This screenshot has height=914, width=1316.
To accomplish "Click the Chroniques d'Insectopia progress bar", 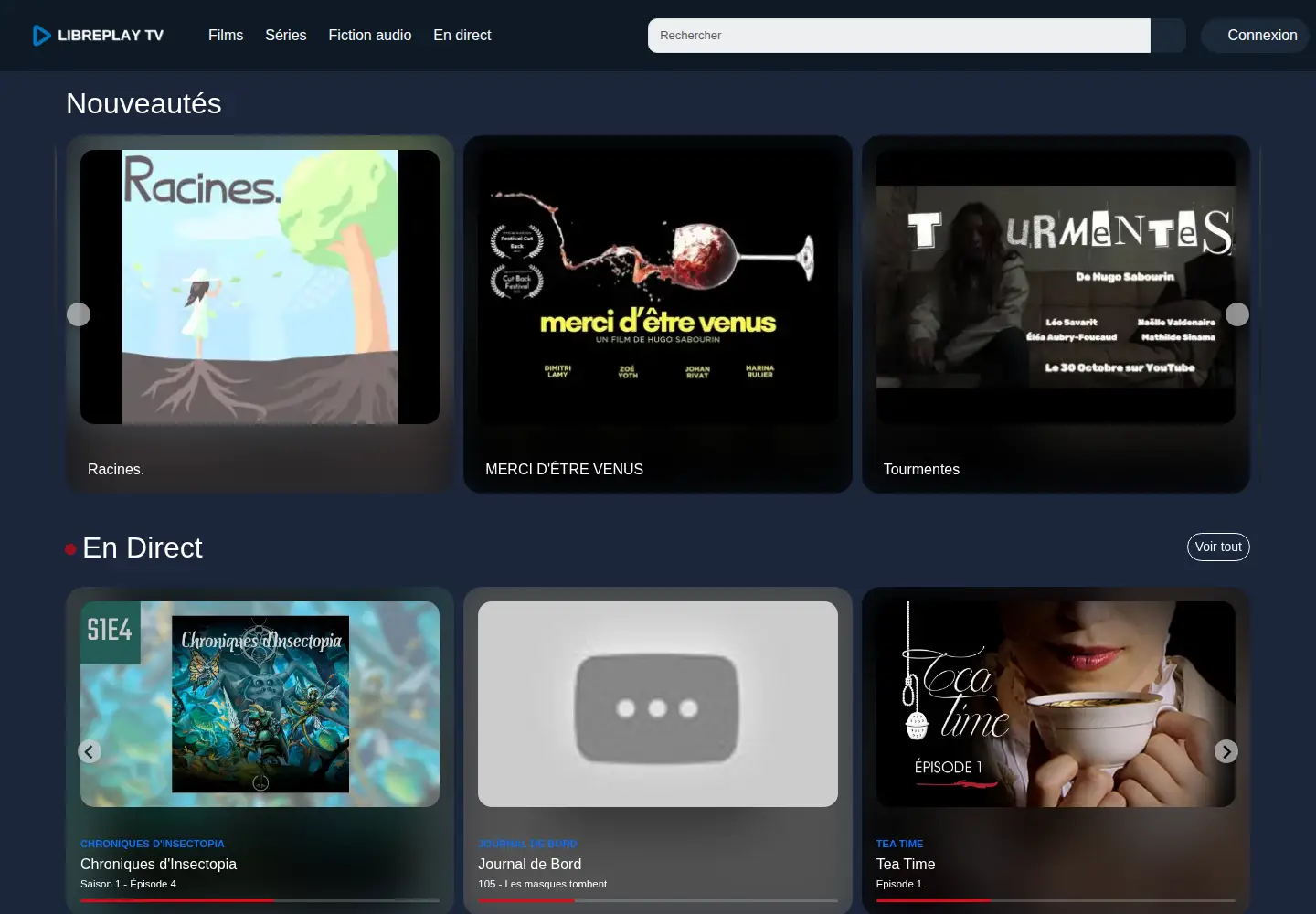I will (x=260, y=900).
